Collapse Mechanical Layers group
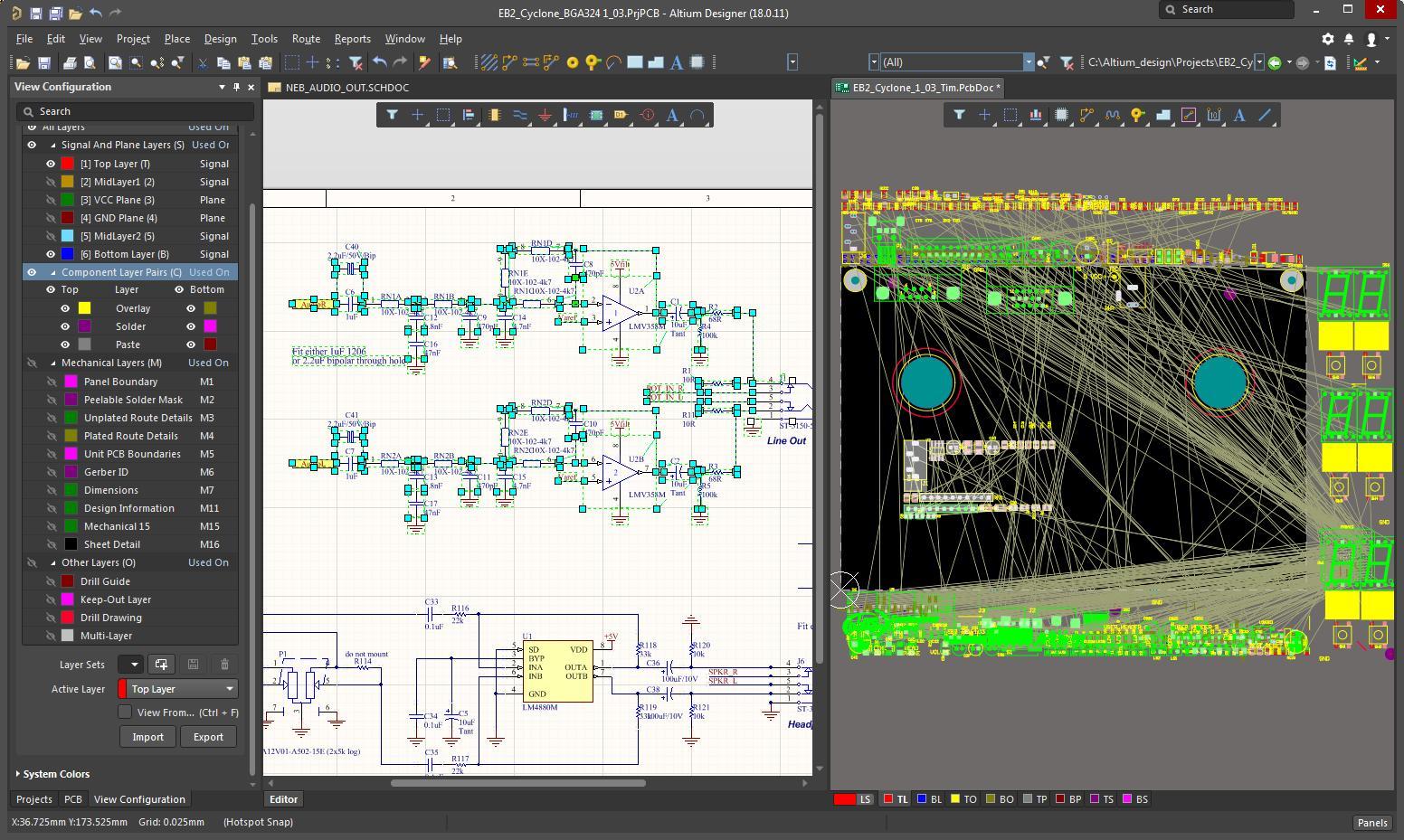 (x=52, y=363)
